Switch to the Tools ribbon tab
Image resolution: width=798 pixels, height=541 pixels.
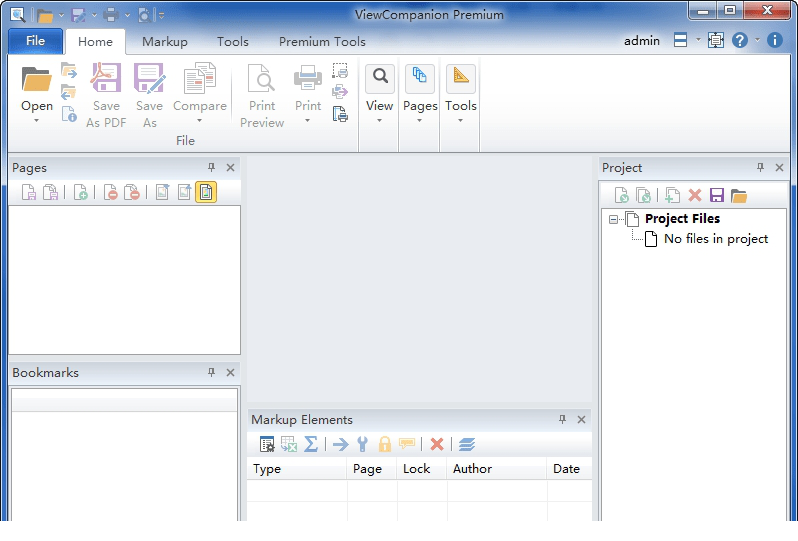pyautogui.click(x=233, y=41)
